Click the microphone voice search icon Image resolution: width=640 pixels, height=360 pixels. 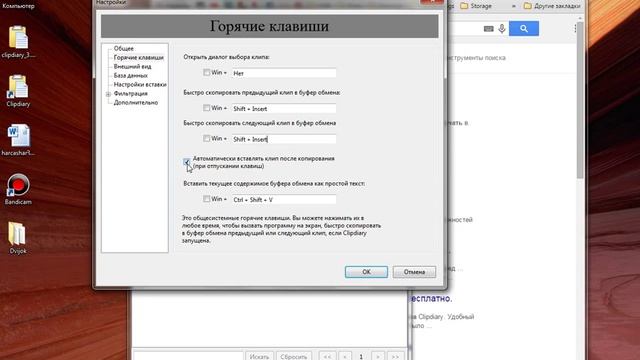pos(502,29)
